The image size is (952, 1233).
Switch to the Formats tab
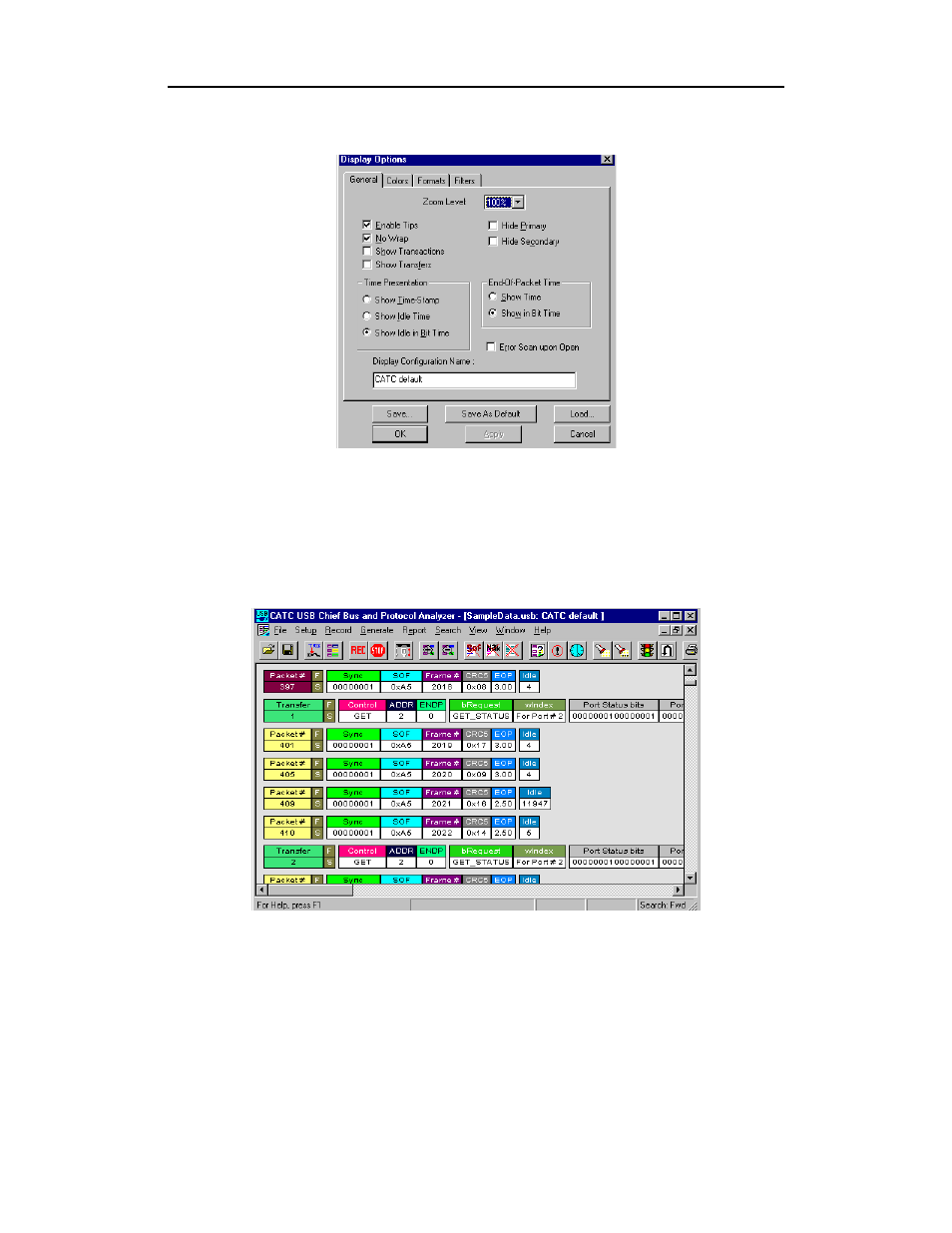(431, 181)
